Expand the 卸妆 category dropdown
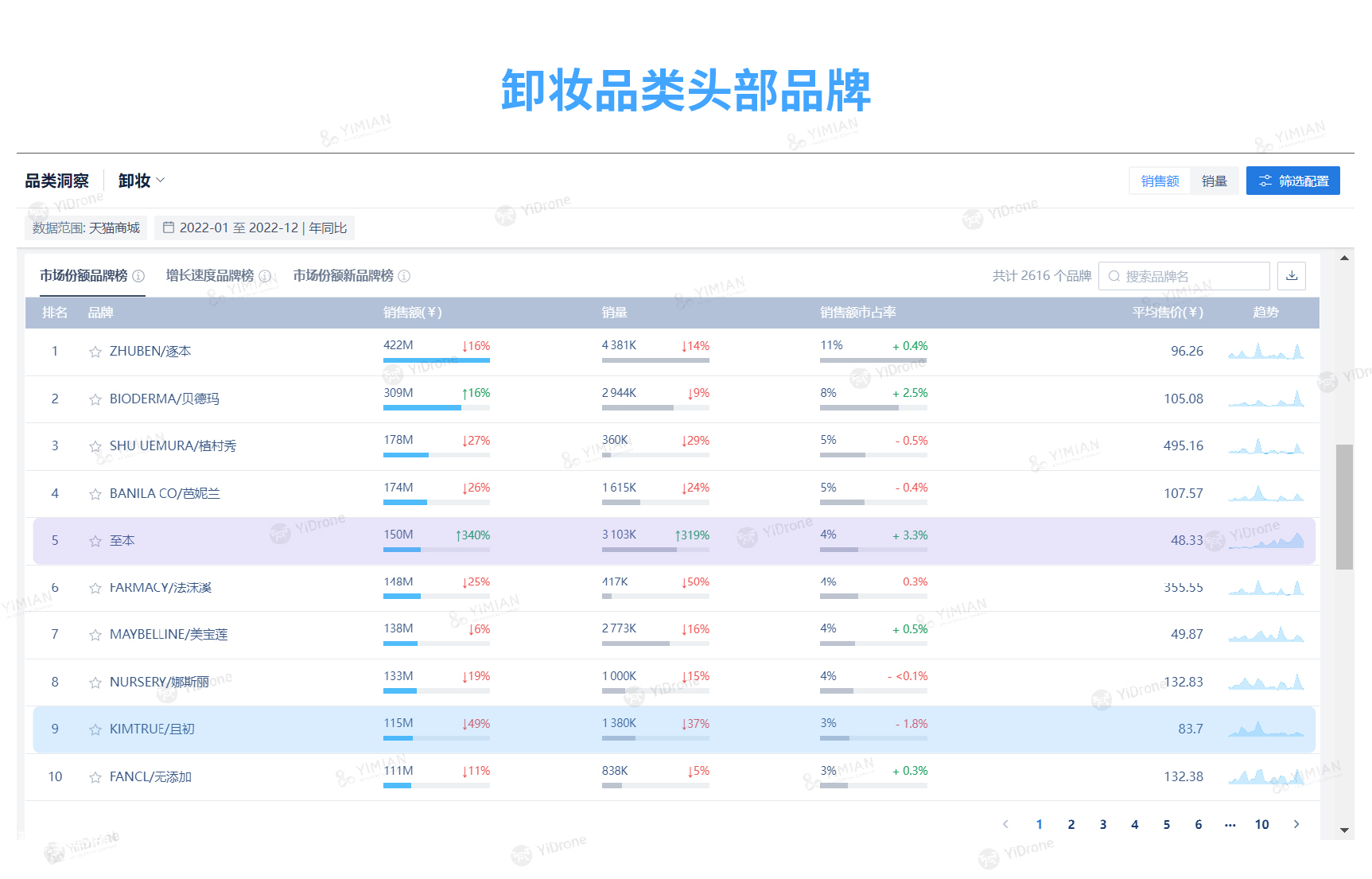 [x=142, y=181]
